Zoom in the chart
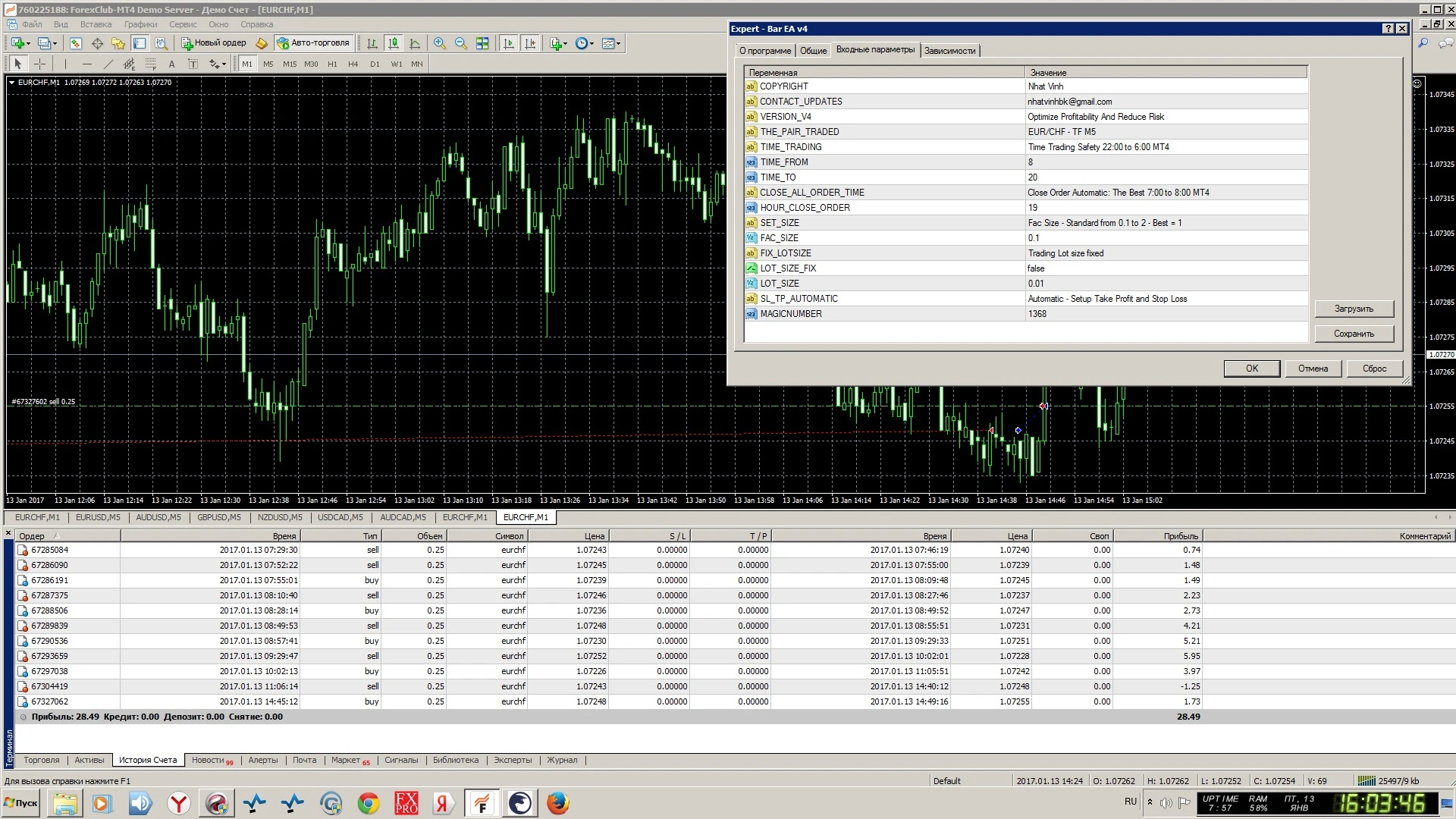The width and height of the screenshot is (1456, 819). (440, 43)
